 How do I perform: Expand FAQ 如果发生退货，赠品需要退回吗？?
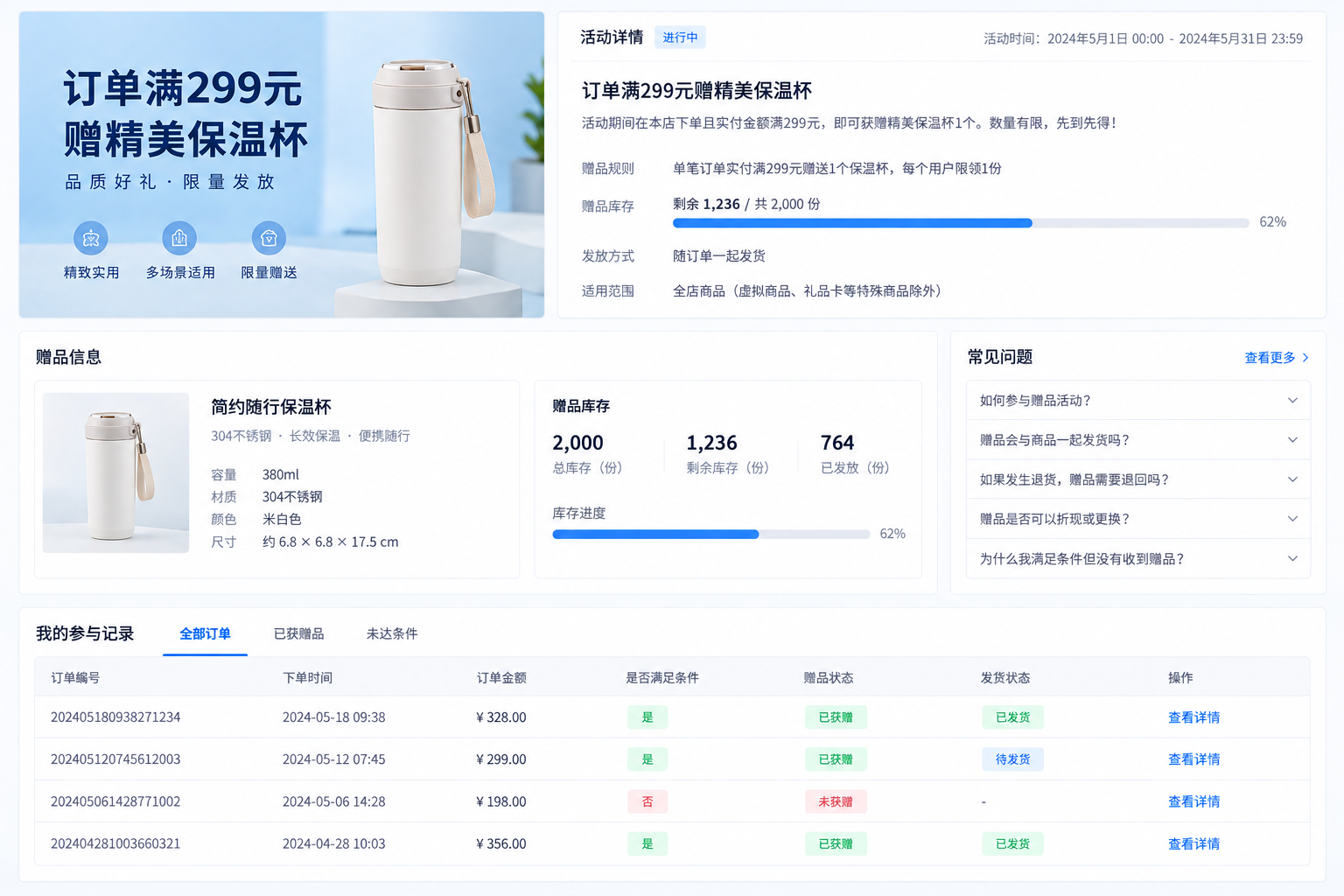pyautogui.click(x=1138, y=479)
